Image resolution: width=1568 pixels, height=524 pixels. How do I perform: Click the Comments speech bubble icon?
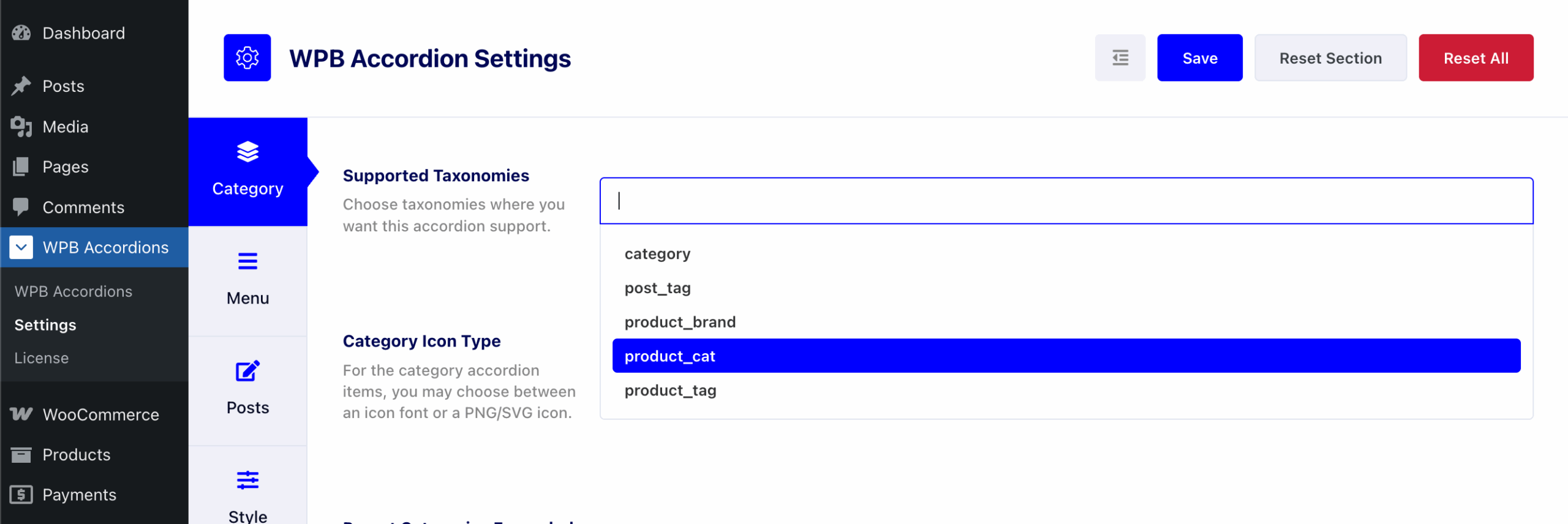tap(21, 207)
